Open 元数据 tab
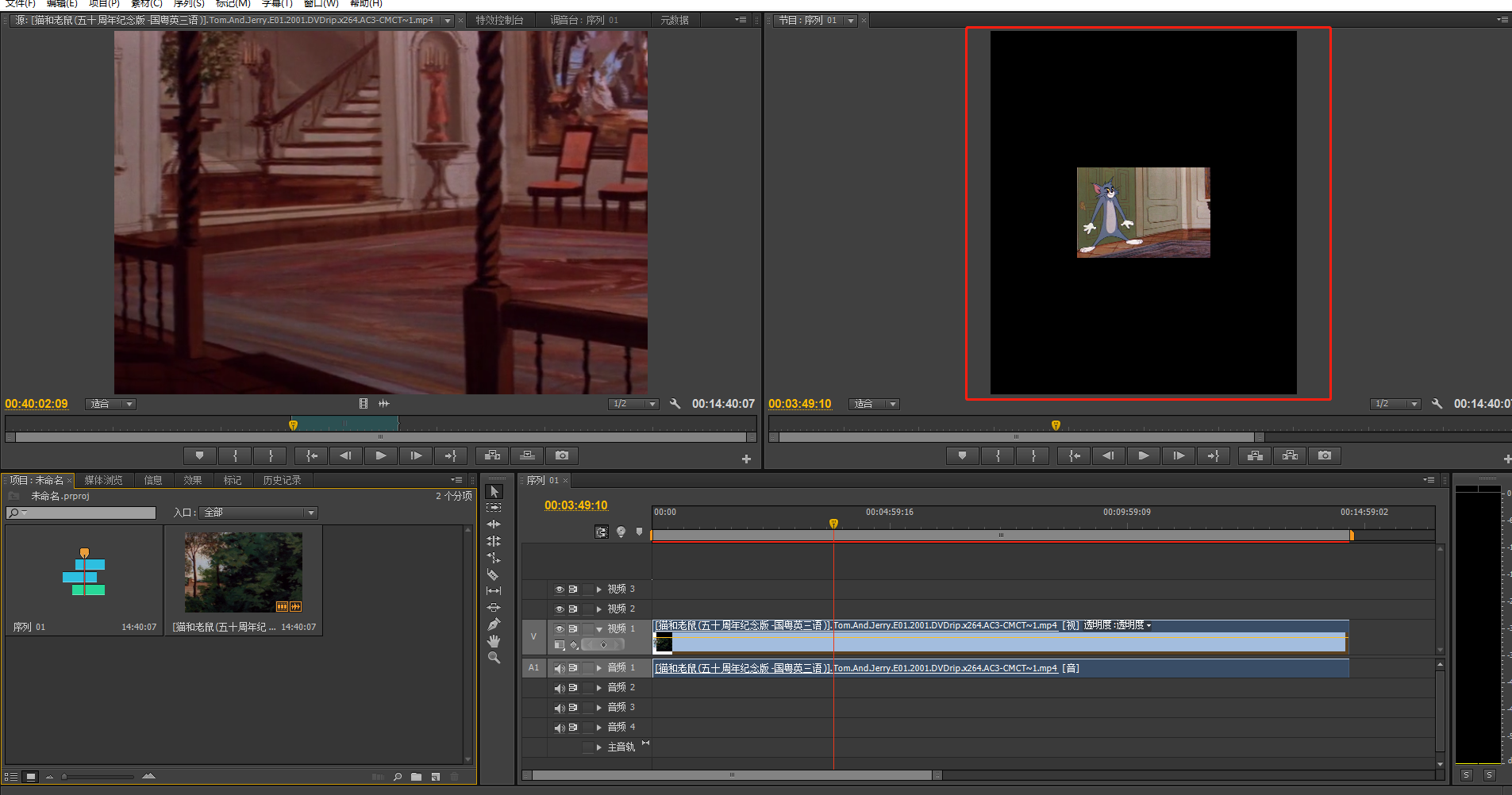This screenshot has width=1512, height=795. point(675,20)
